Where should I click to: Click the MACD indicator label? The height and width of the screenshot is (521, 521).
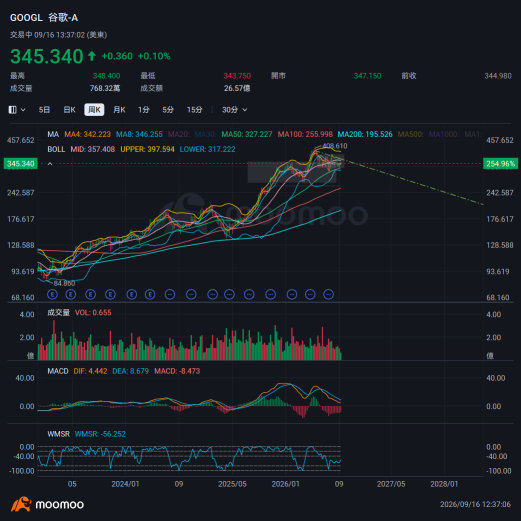[58, 371]
